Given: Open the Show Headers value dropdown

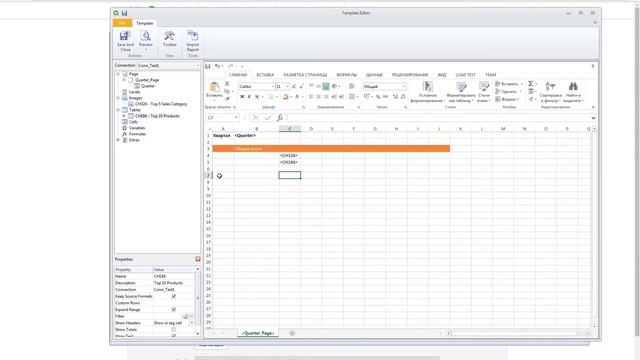Looking at the screenshot, I should (x=191, y=323).
